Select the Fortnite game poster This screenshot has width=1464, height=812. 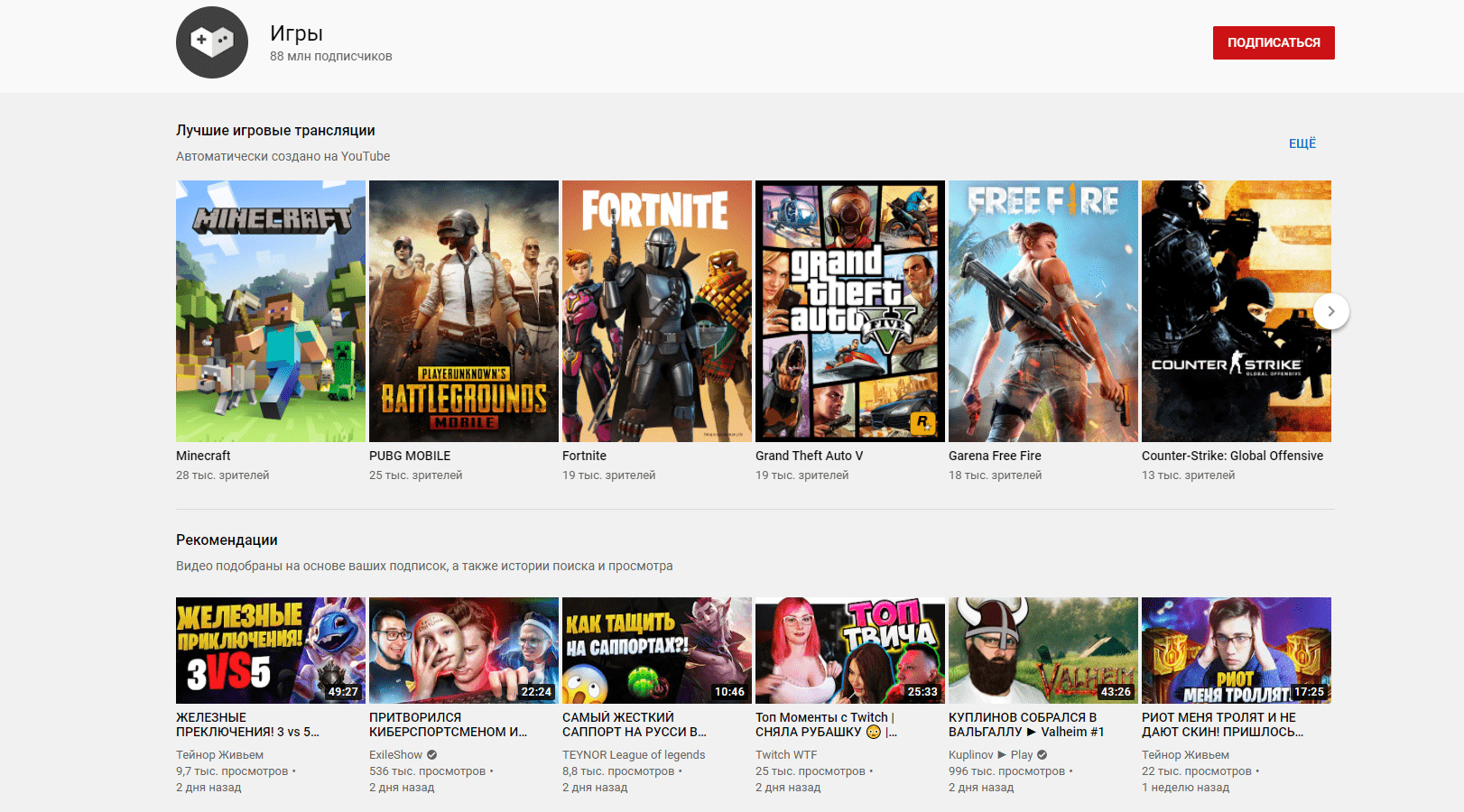657,311
